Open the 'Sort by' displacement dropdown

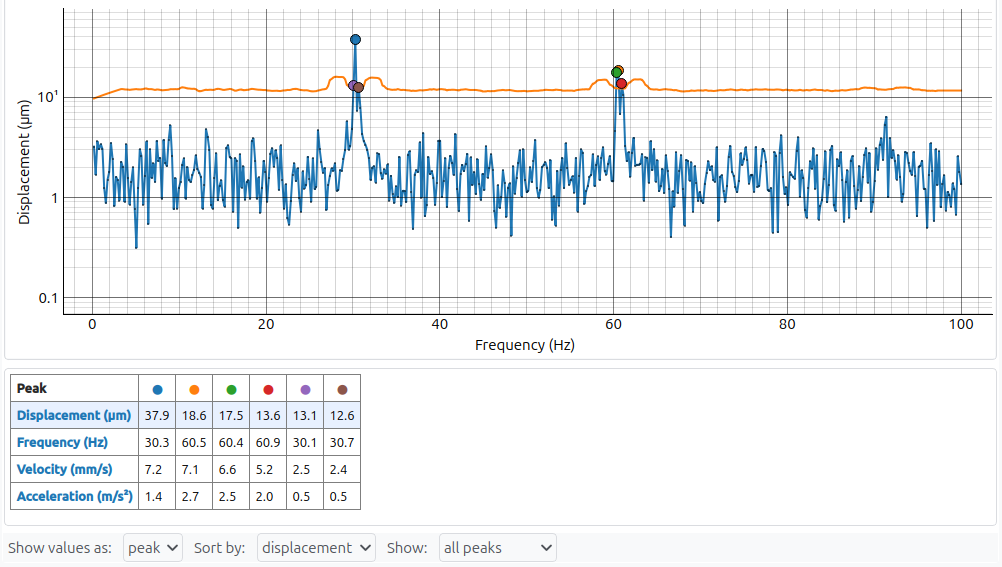316,548
